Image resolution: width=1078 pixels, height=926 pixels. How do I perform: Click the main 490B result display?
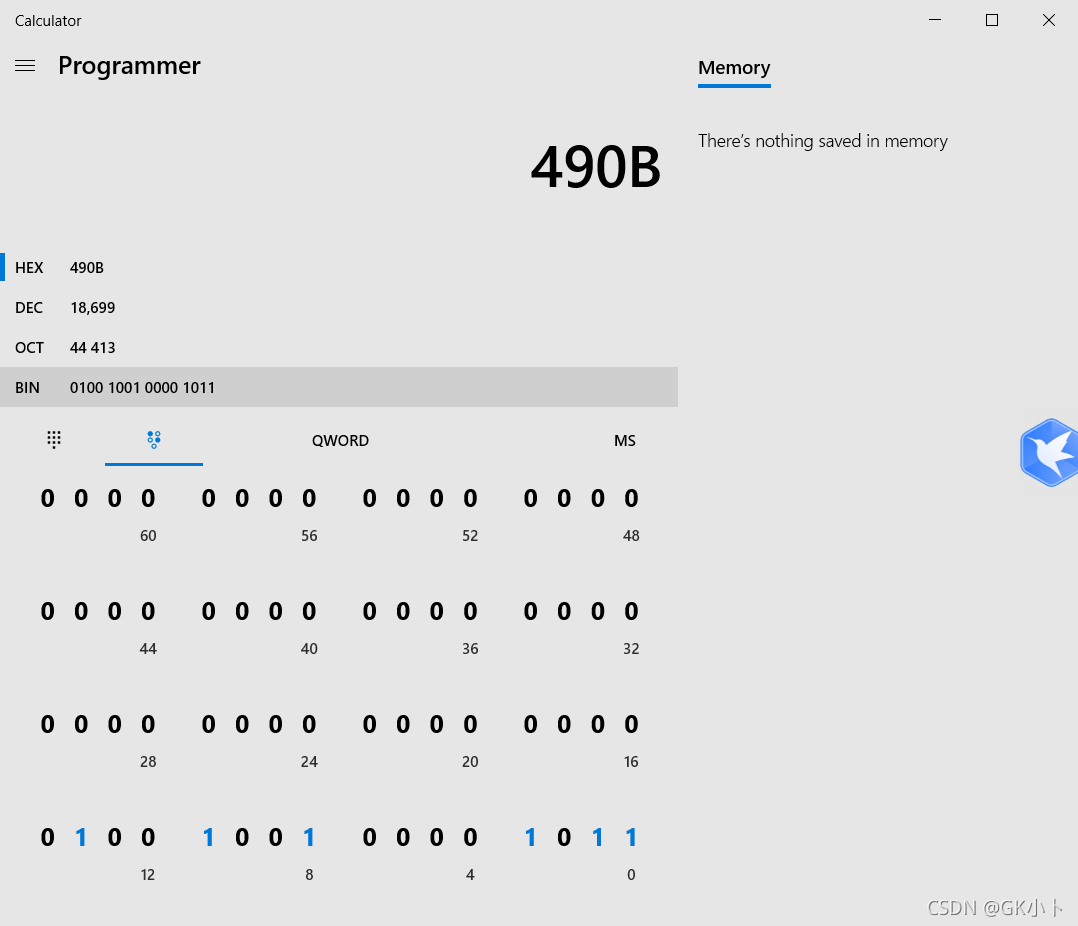click(595, 167)
